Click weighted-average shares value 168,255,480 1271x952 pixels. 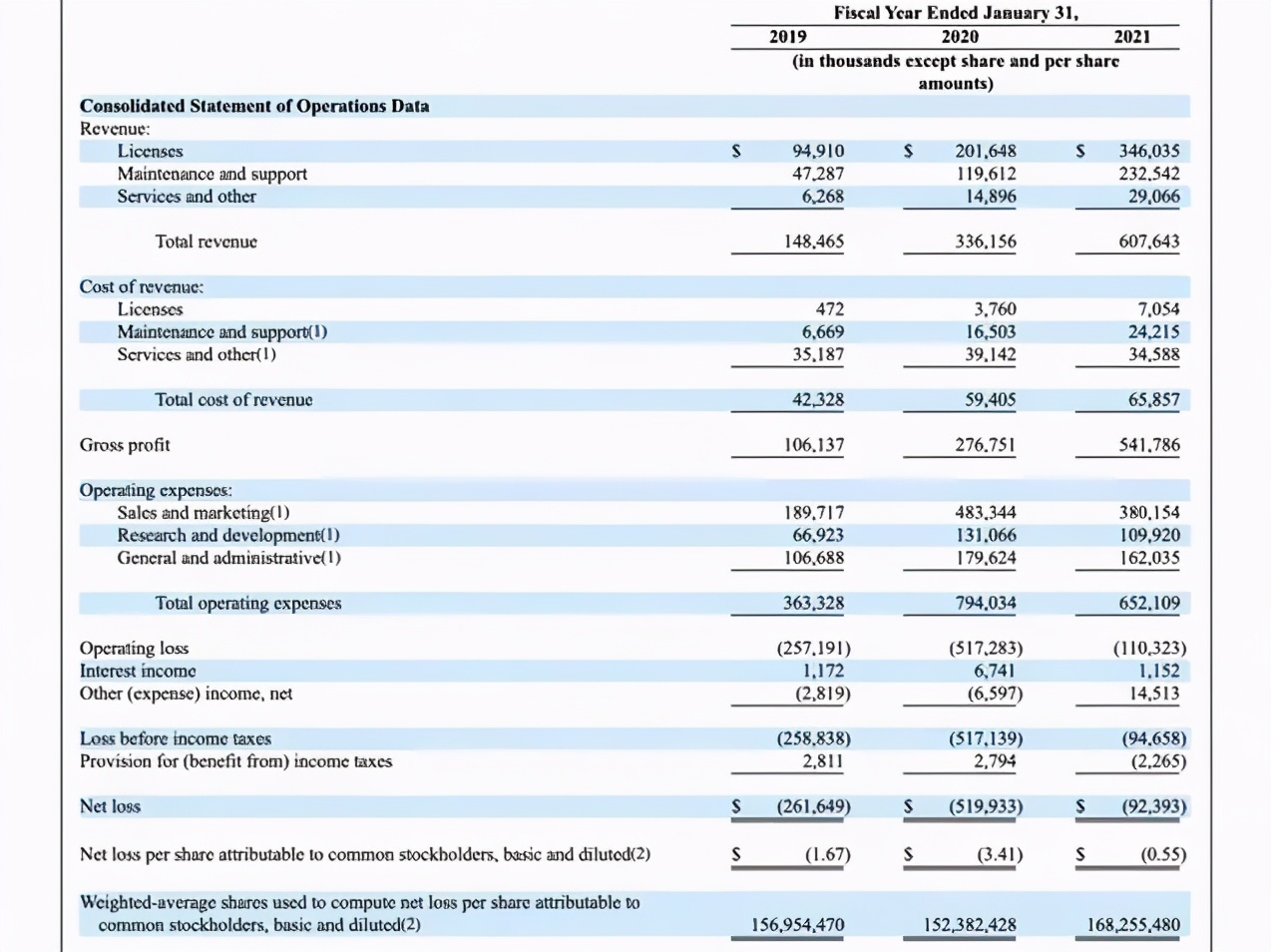pyautogui.click(x=1133, y=925)
